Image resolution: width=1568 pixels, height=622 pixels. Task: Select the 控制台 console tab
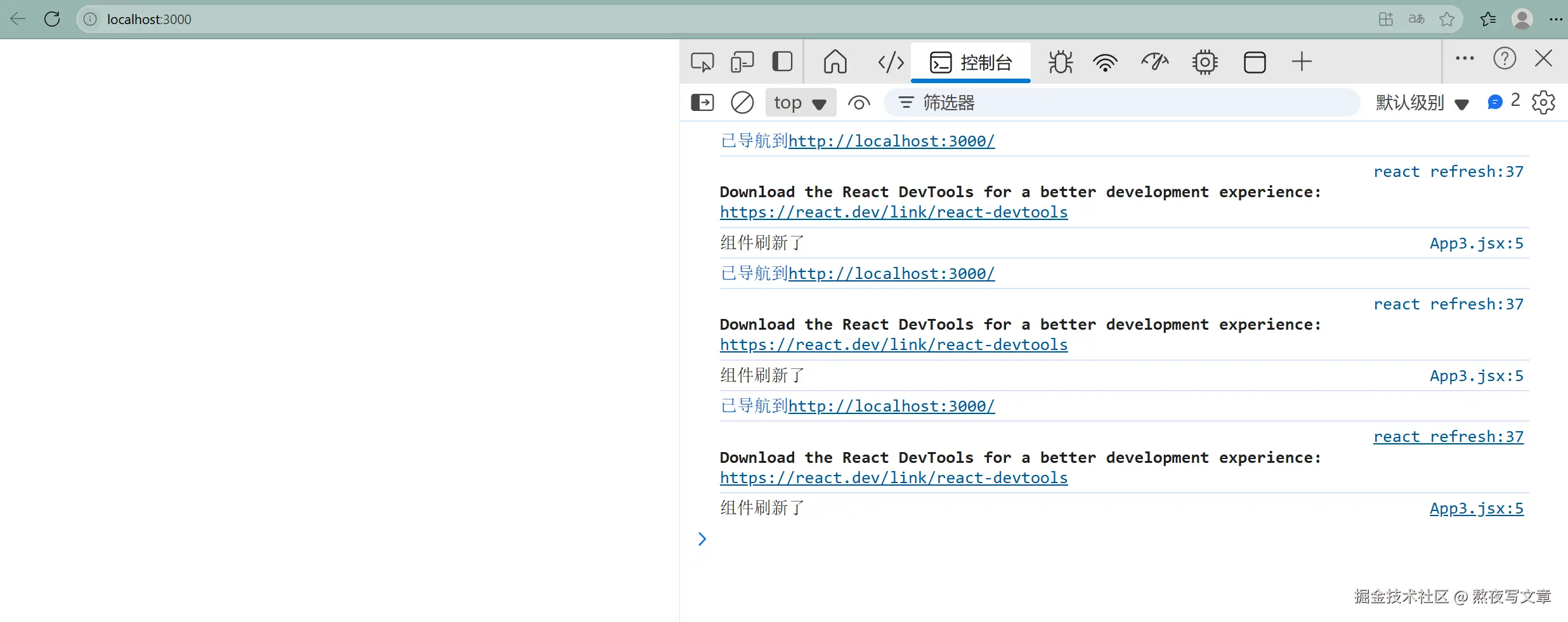(x=970, y=62)
